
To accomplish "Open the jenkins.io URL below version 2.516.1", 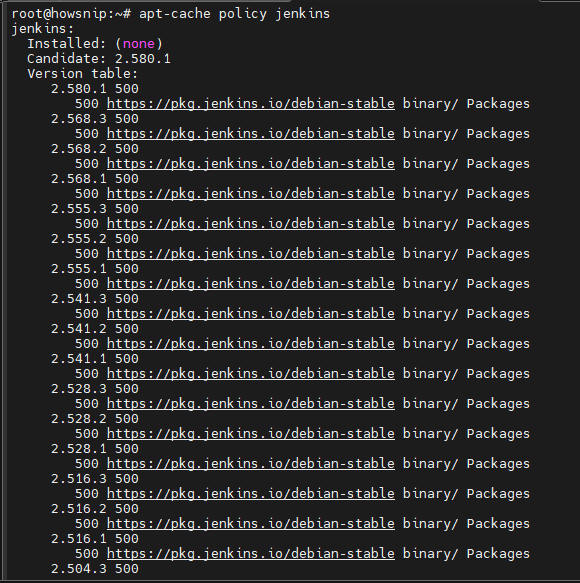I will [x=251, y=554].
